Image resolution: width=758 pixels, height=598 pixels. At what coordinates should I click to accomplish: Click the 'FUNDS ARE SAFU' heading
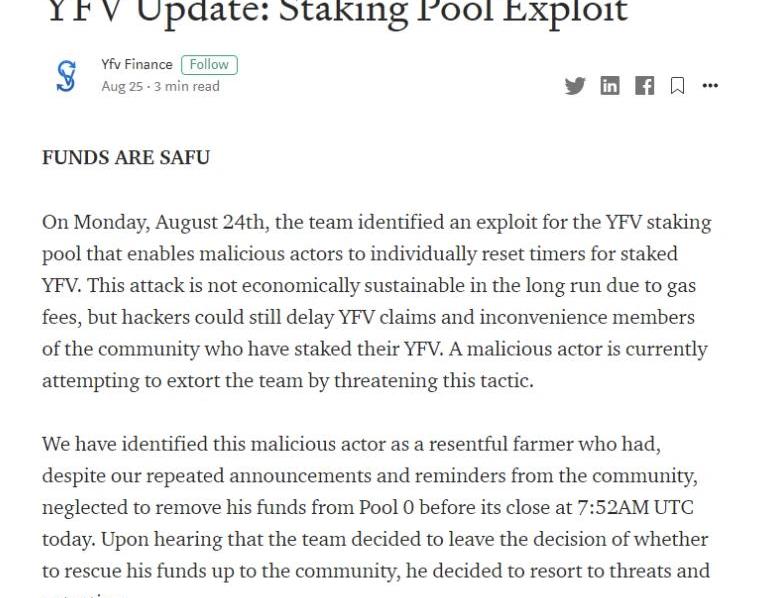coord(126,158)
